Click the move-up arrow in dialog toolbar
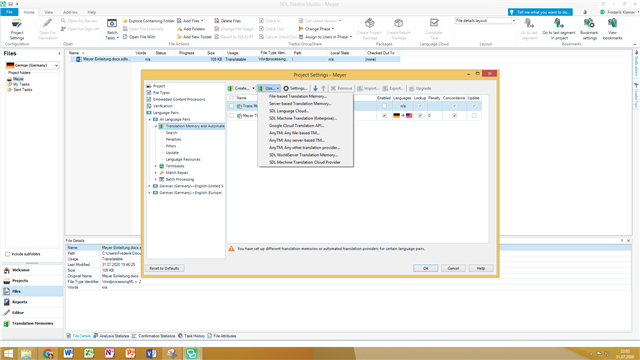Screen dimensions: 640x360 (x=323, y=88)
